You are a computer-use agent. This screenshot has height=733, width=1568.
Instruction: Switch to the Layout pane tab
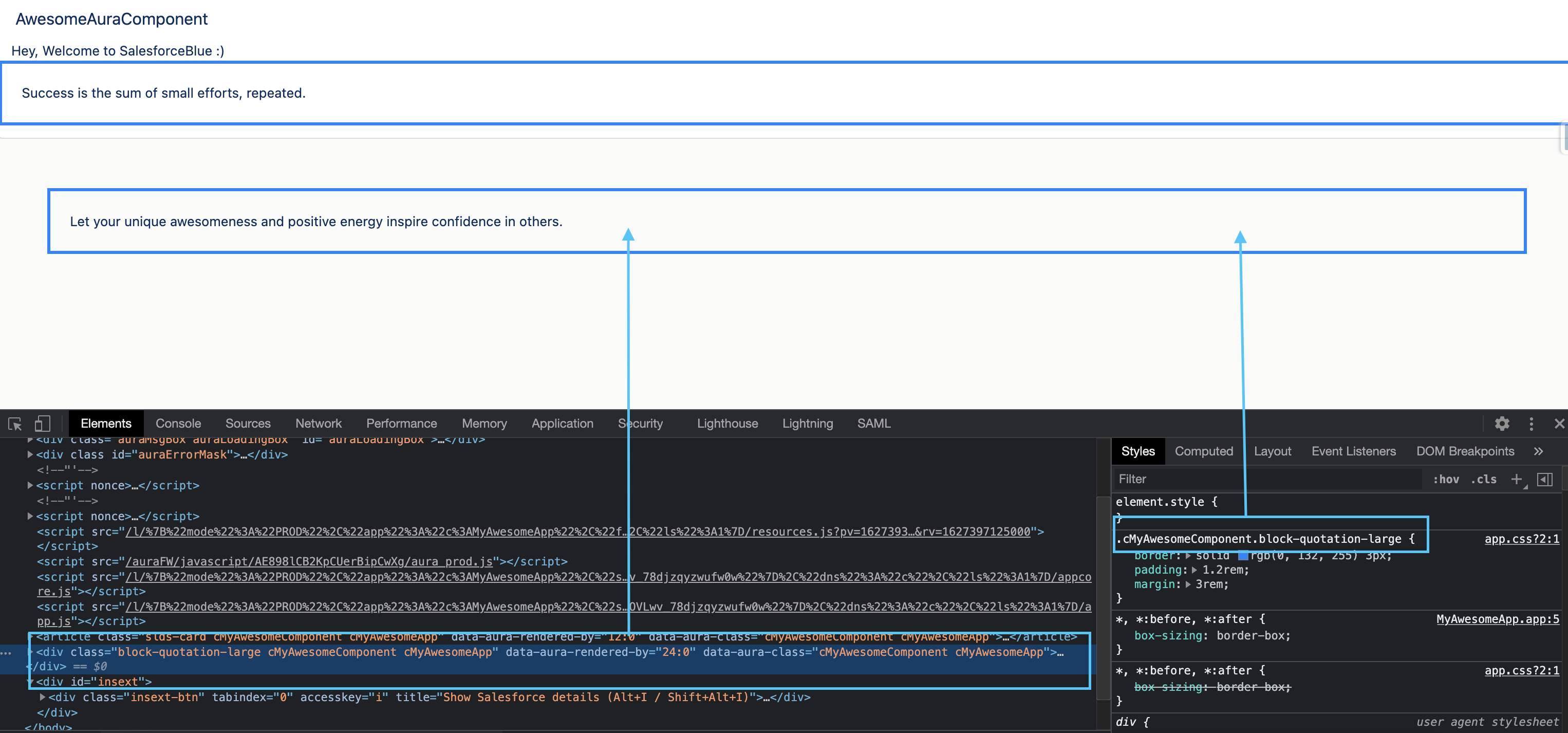point(1272,451)
